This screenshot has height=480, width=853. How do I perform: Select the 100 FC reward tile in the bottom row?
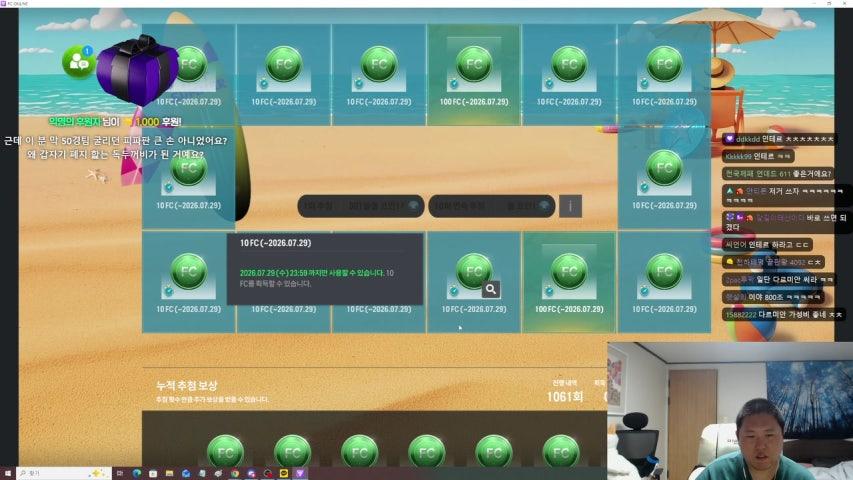[569, 282]
